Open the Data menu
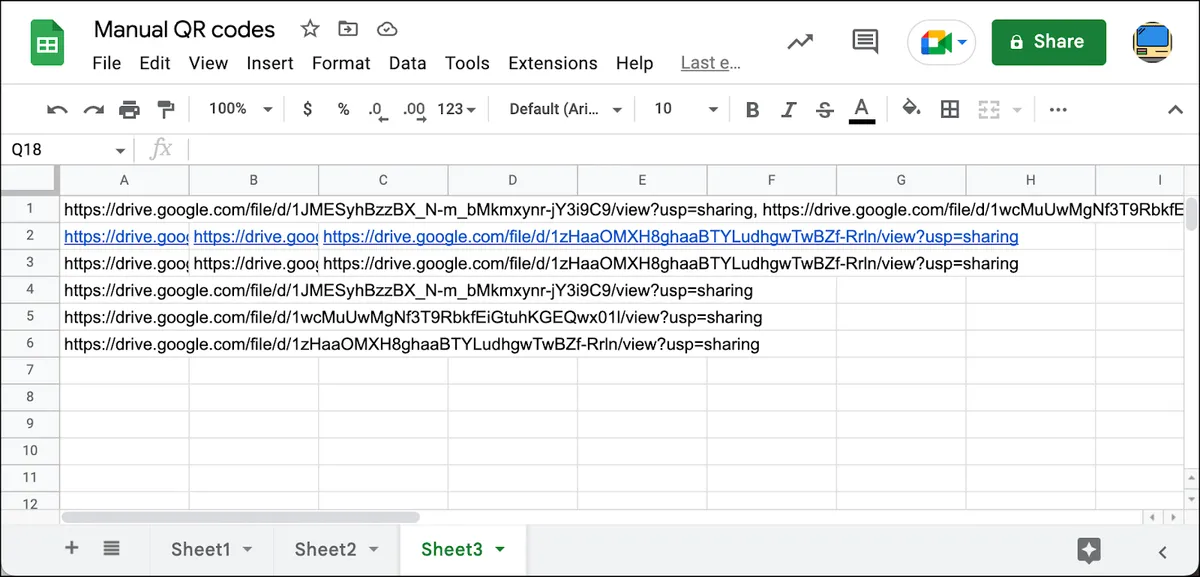 pos(407,63)
